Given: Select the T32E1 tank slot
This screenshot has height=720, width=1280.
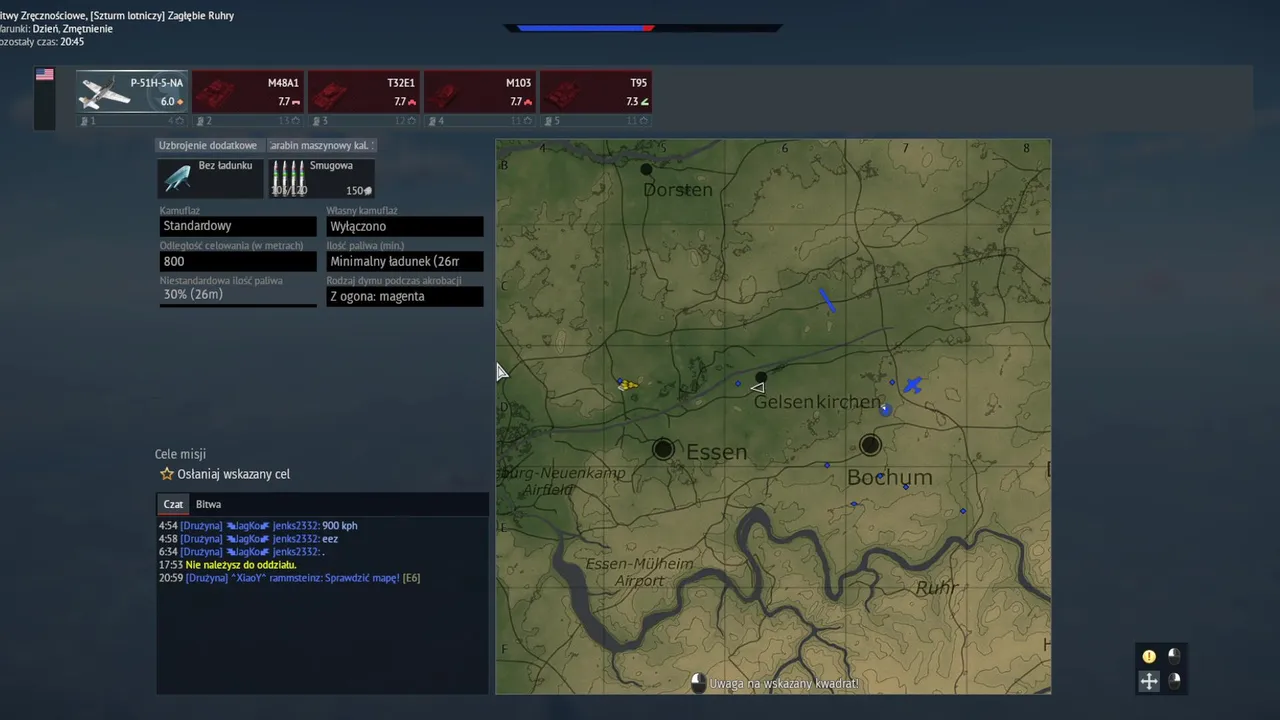Looking at the screenshot, I should click(x=364, y=92).
